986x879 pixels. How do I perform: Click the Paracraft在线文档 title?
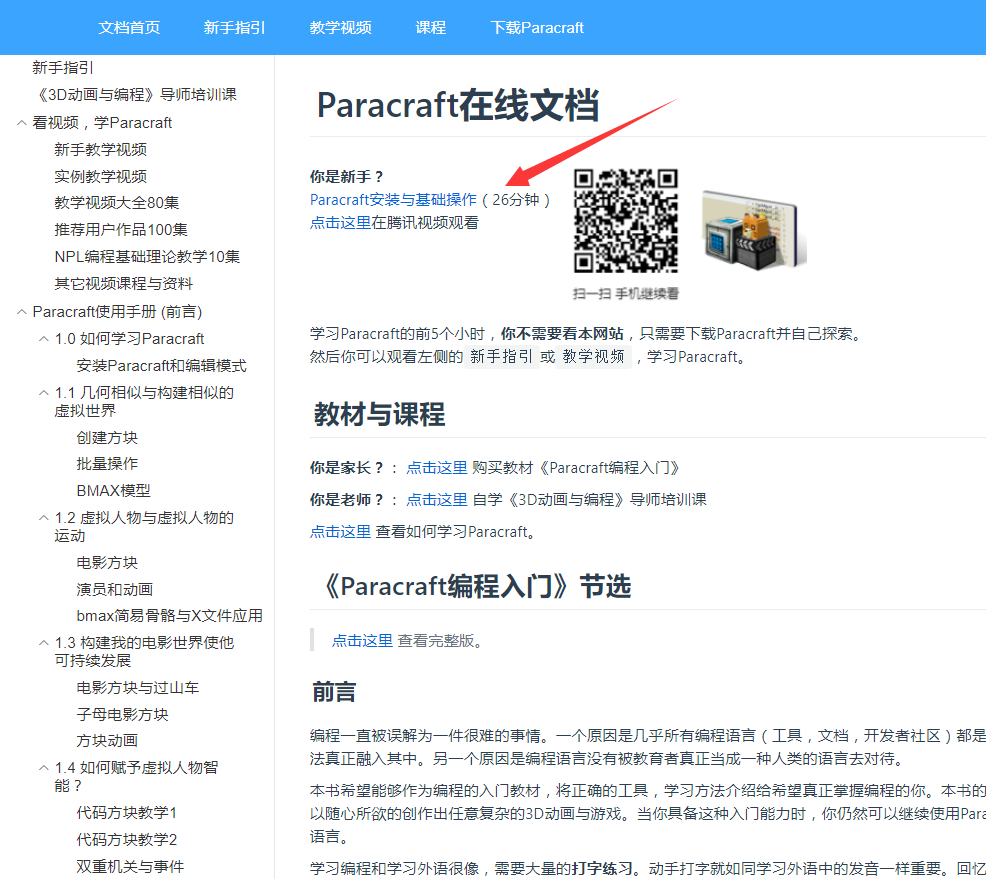click(458, 105)
